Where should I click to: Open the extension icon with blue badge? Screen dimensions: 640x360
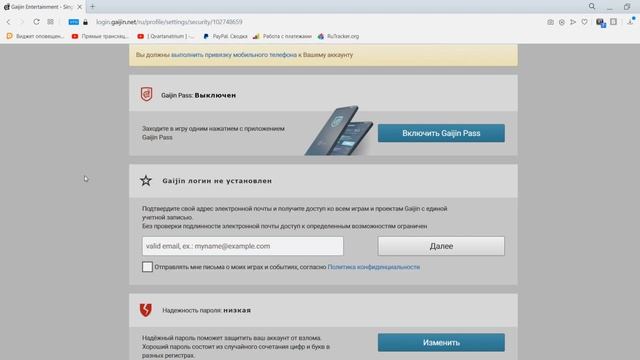pos(600,22)
